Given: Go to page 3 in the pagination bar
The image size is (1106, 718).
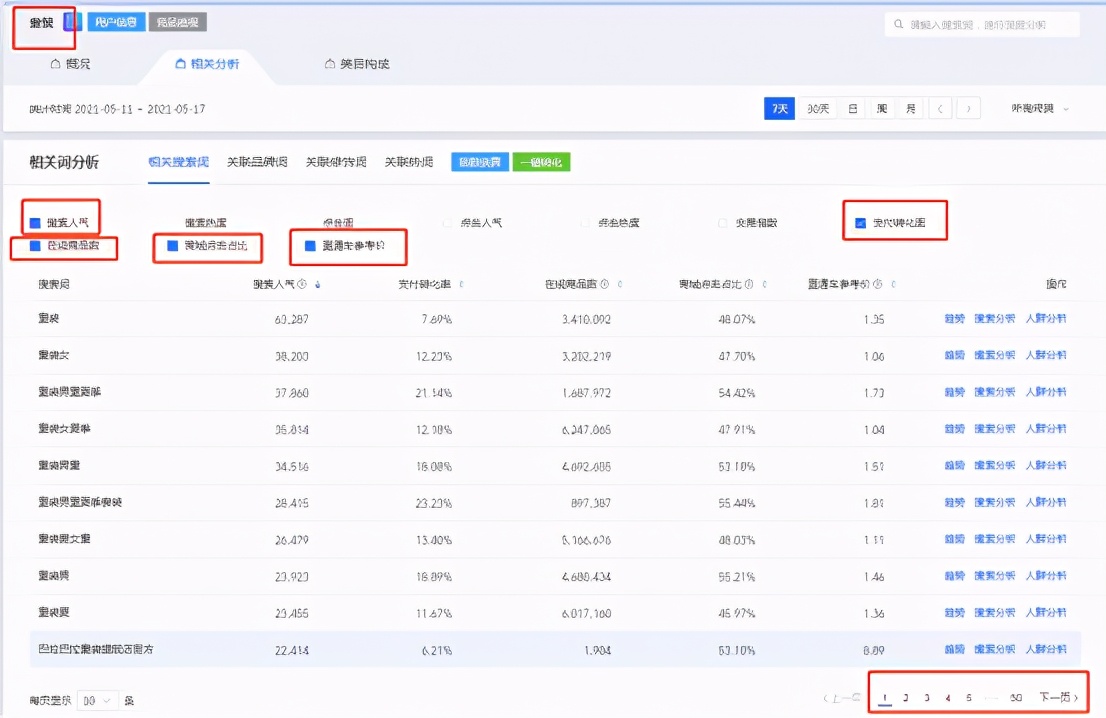Looking at the screenshot, I should tap(927, 696).
